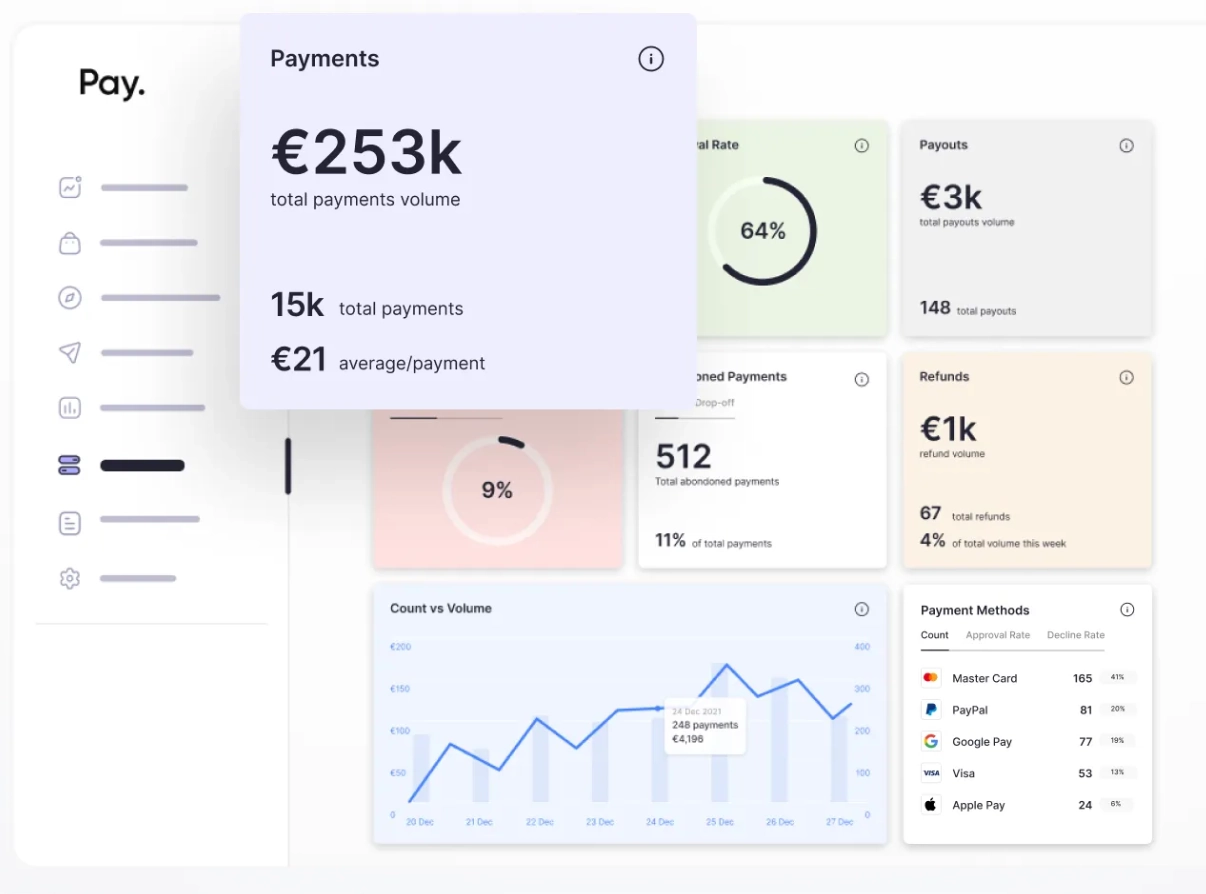Image resolution: width=1206 pixels, height=894 pixels.
Task: Open the shopping bag sidebar icon
Action: pos(70,243)
